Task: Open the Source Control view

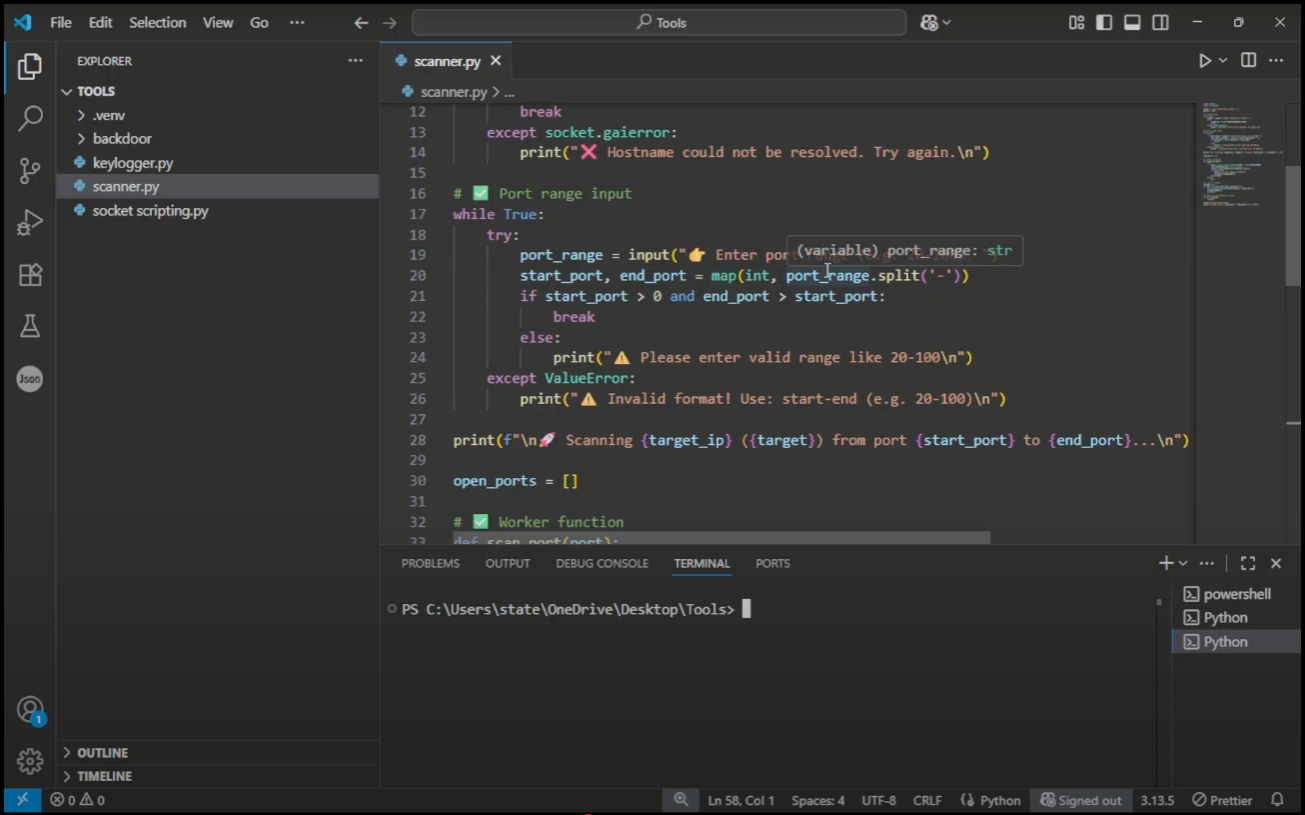Action: click(30, 170)
